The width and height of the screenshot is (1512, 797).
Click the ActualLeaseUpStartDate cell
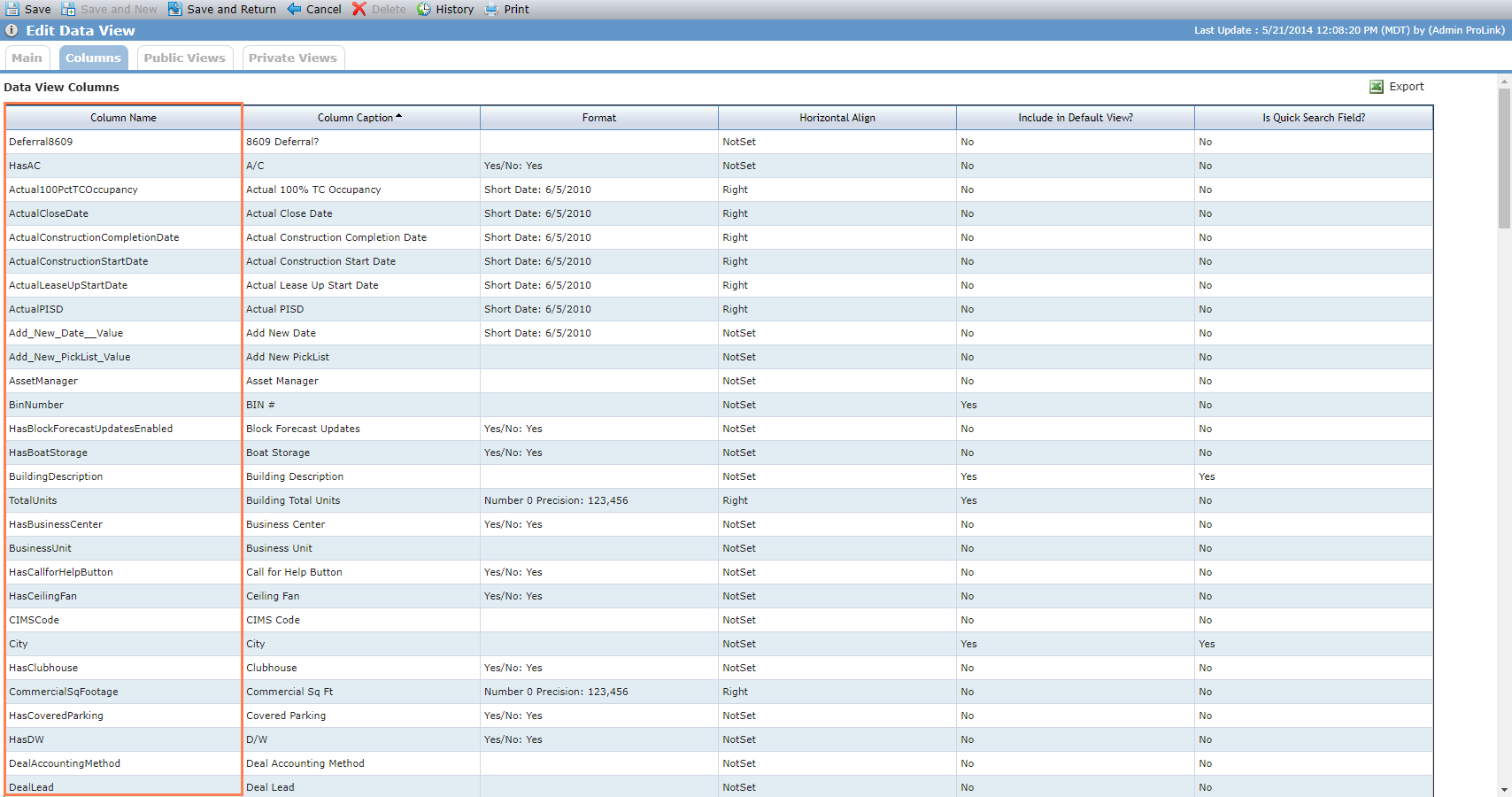click(x=123, y=285)
